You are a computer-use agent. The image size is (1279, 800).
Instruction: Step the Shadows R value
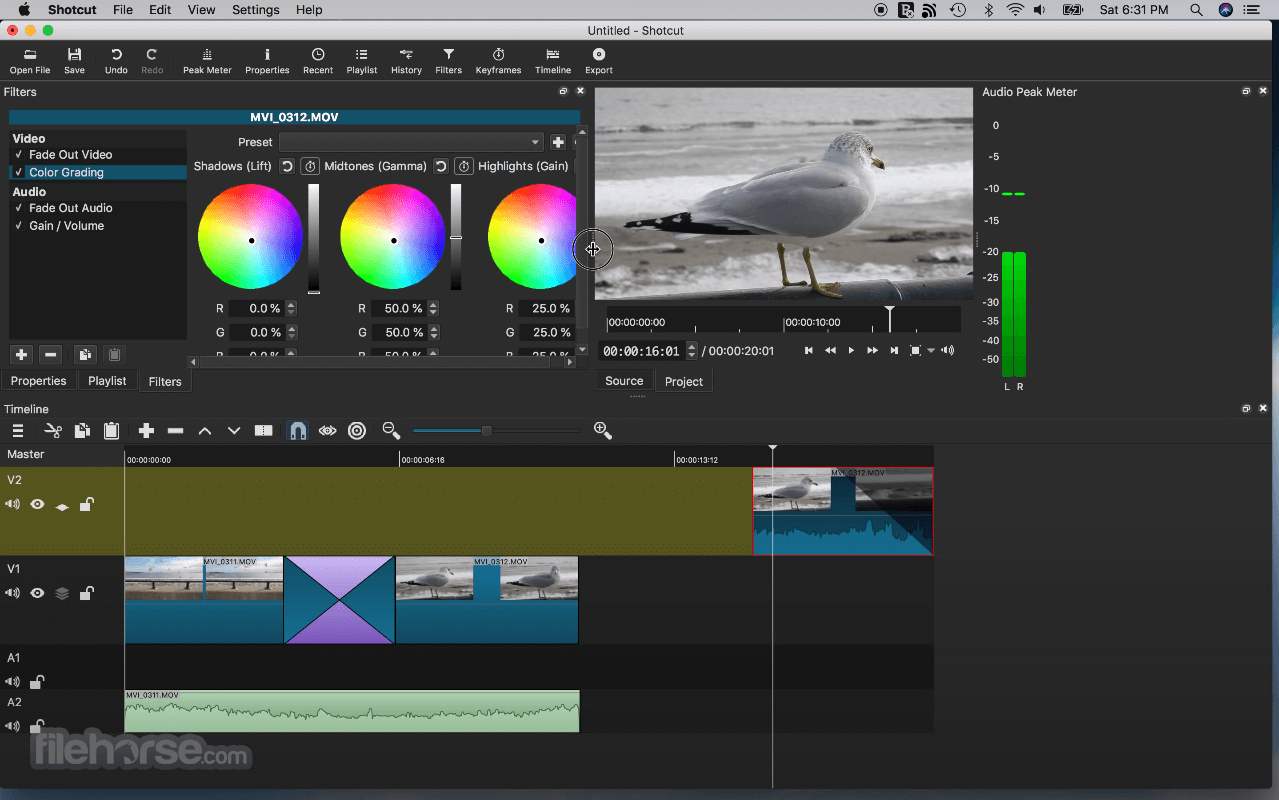(291, 309)
